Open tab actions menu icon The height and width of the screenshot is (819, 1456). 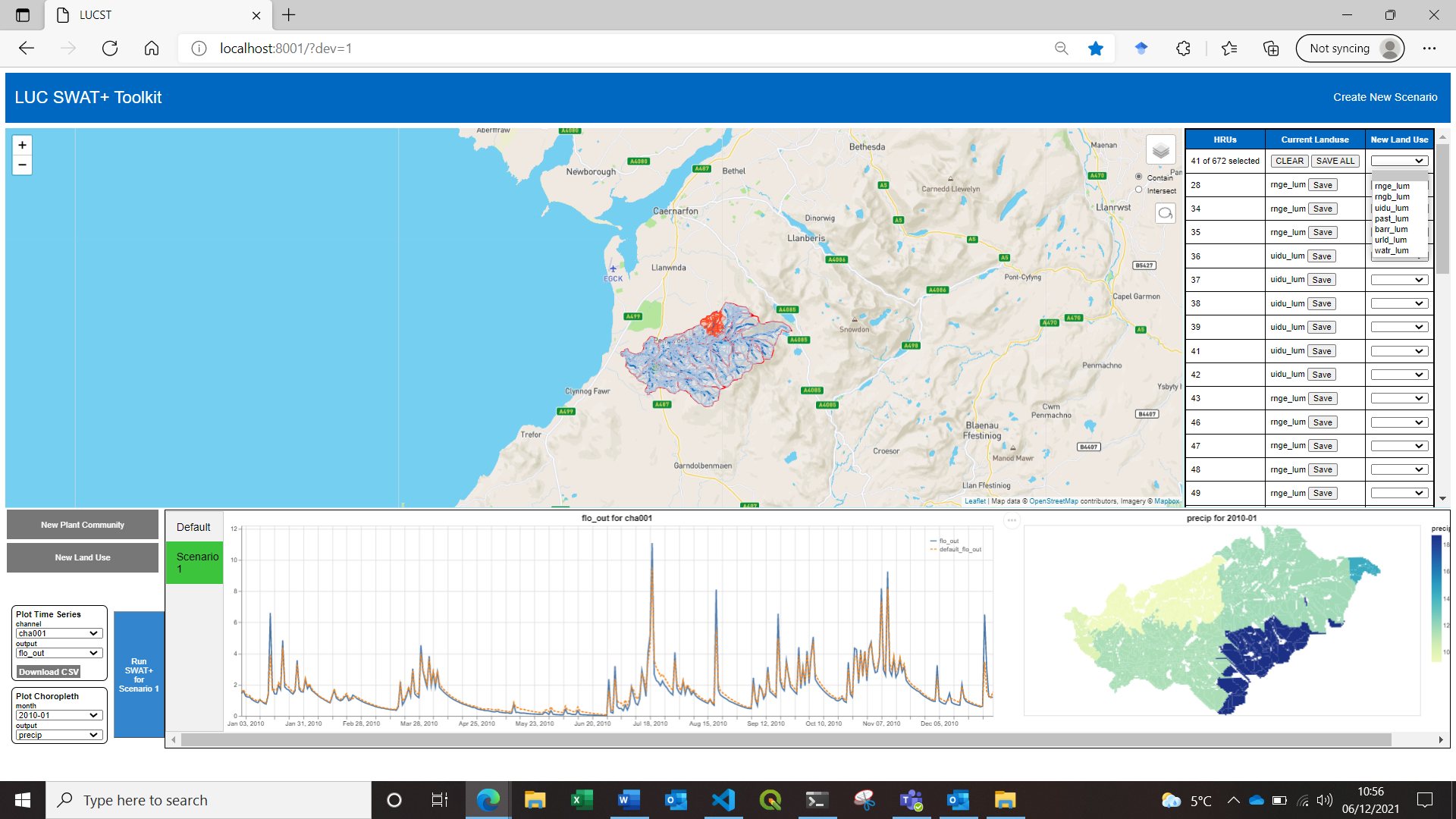coord(23,15)
